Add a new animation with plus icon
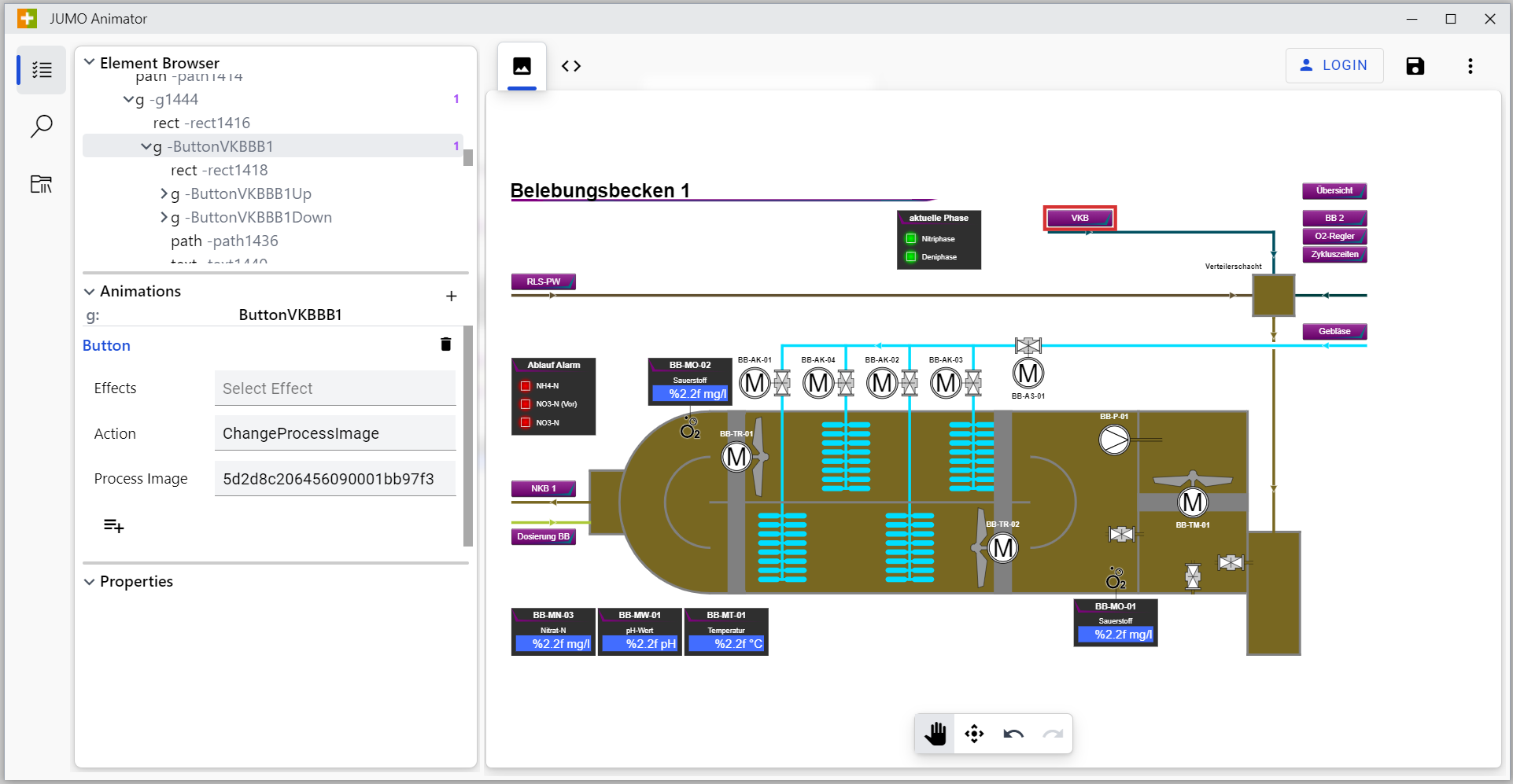The width and height of the screenshot is (1513, 784). (x=451, y=296)
